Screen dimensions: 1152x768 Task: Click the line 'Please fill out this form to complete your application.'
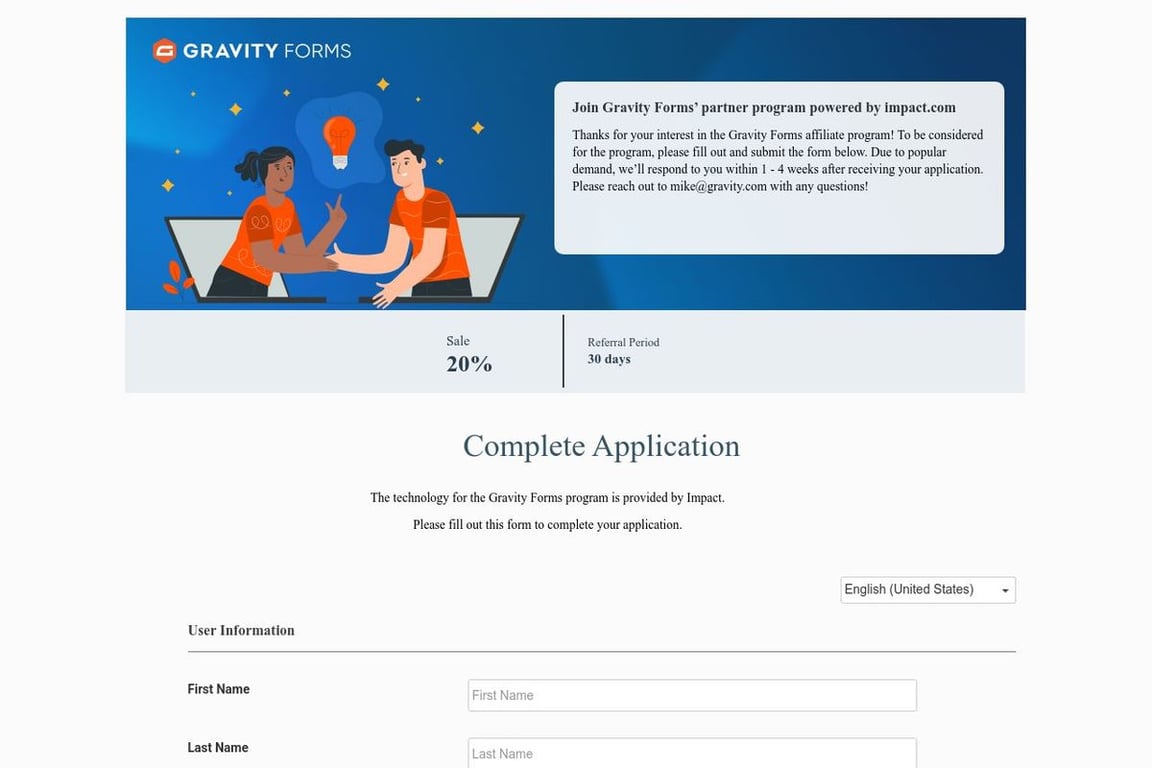[547, 525]
